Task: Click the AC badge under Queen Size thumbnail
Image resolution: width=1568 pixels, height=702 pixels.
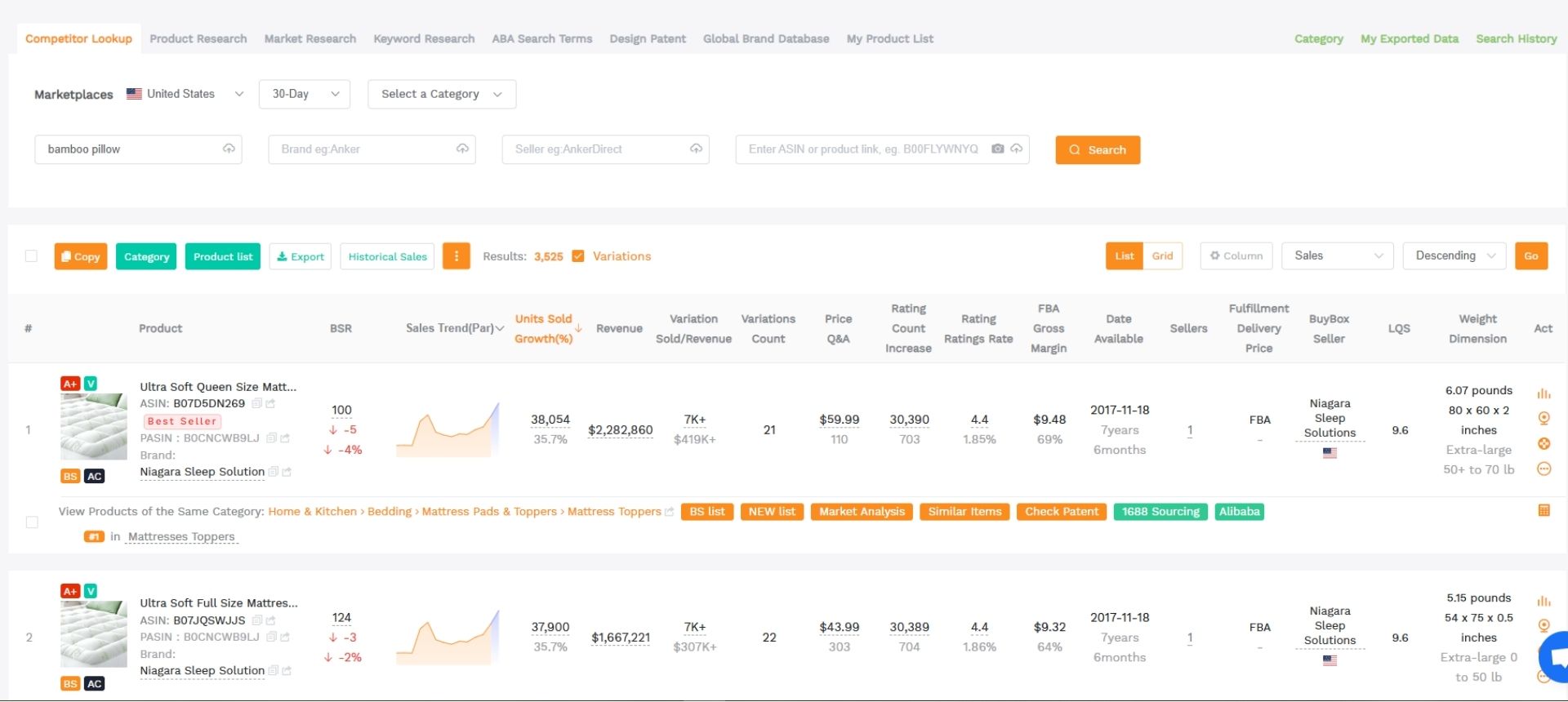Action: [95, 476]
